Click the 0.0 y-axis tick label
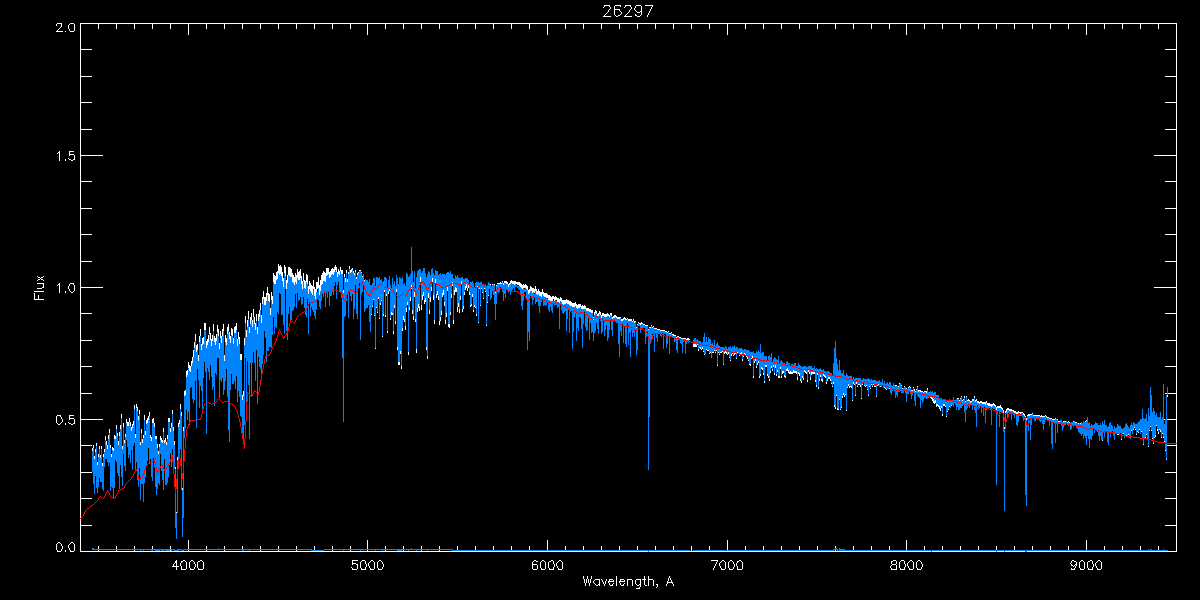1200x600 pixels. (x=66, y=548)
